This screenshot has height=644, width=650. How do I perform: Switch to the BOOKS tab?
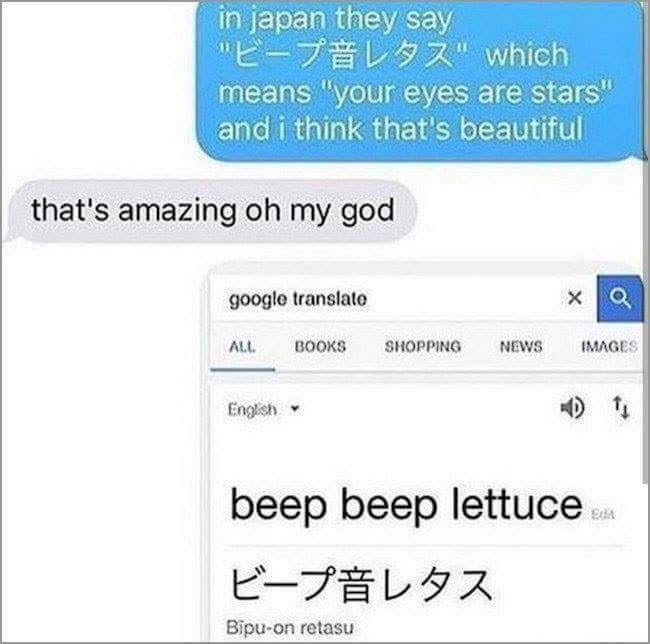320,346
